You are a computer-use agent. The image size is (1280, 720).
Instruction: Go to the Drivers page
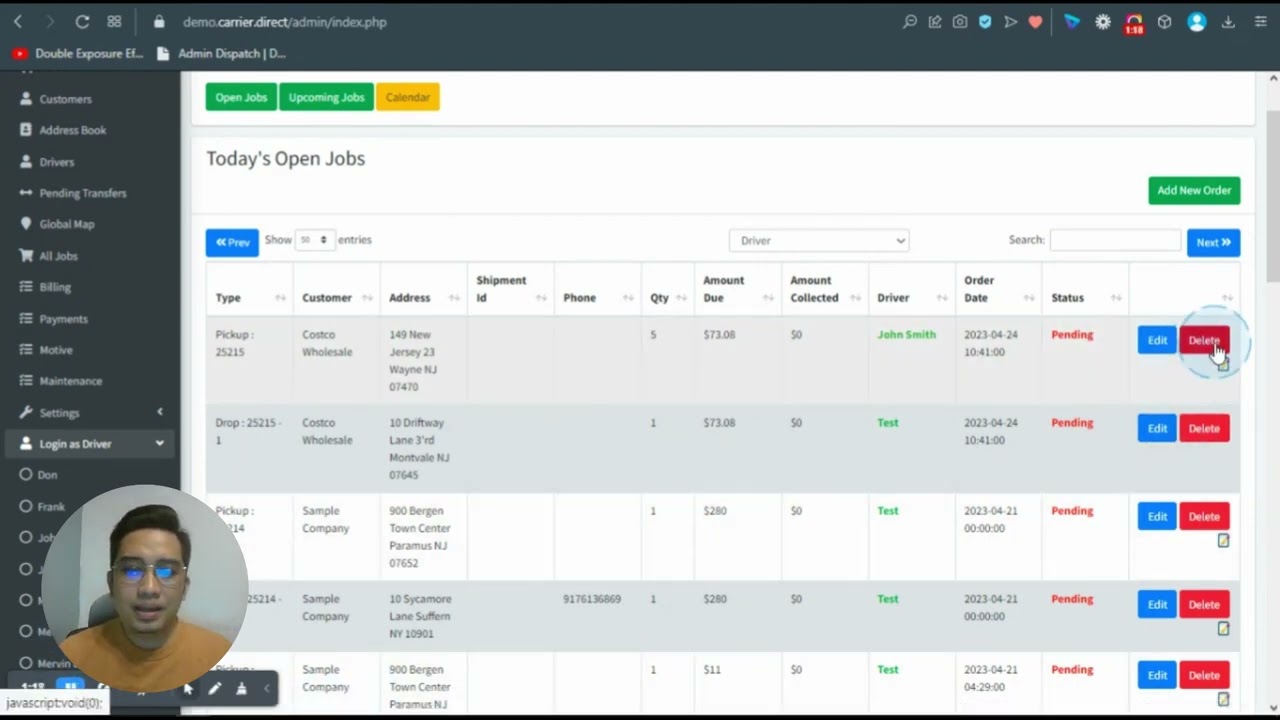(56, 162)
